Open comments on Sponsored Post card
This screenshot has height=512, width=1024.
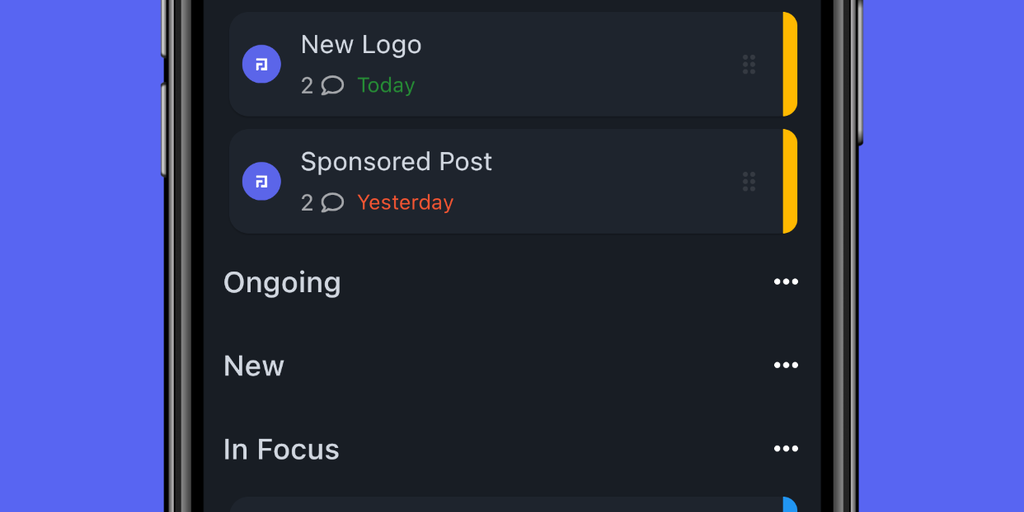332,203
